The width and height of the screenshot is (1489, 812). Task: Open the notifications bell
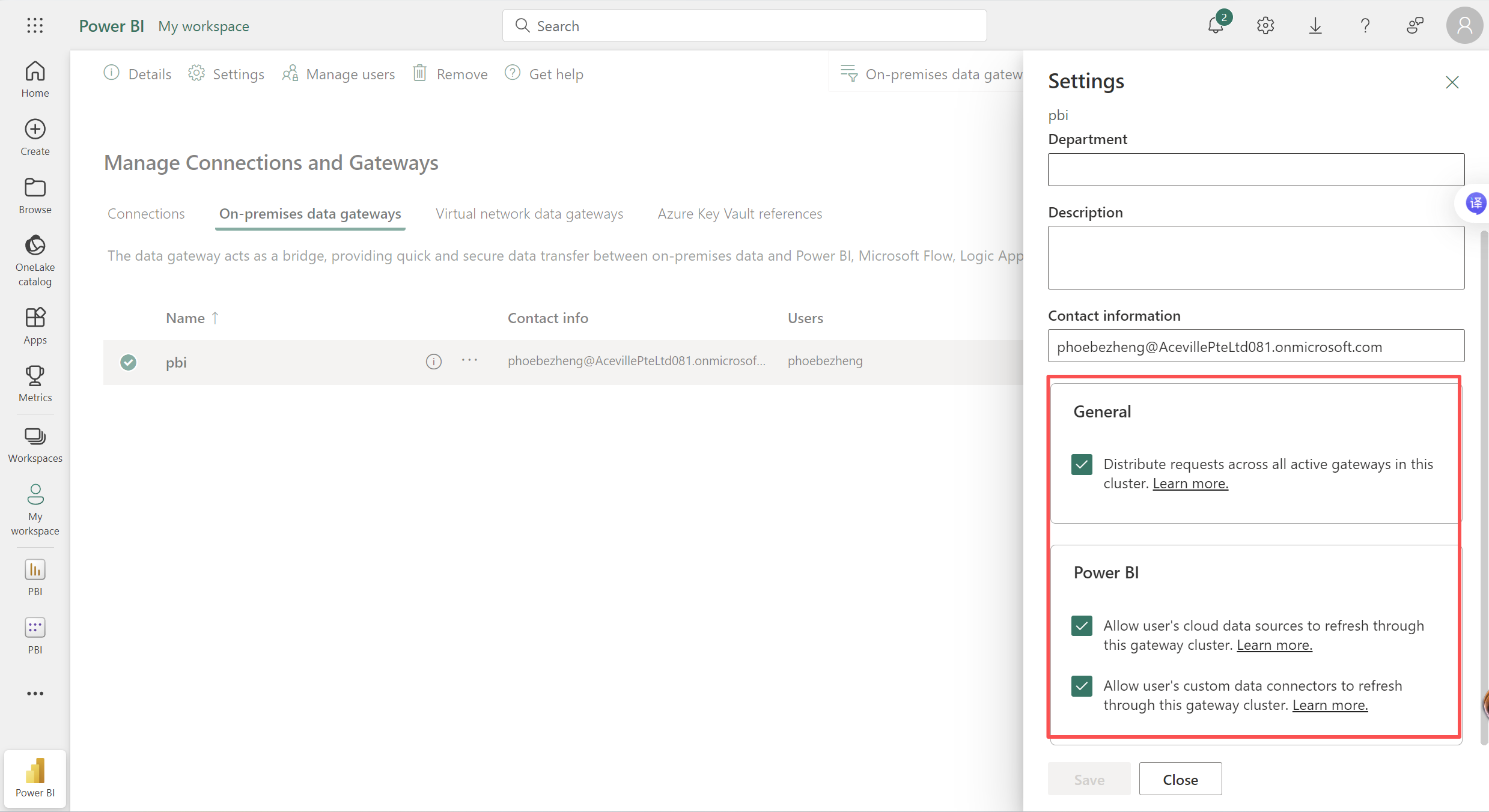pyautogui.click(x=1216, y=25)
